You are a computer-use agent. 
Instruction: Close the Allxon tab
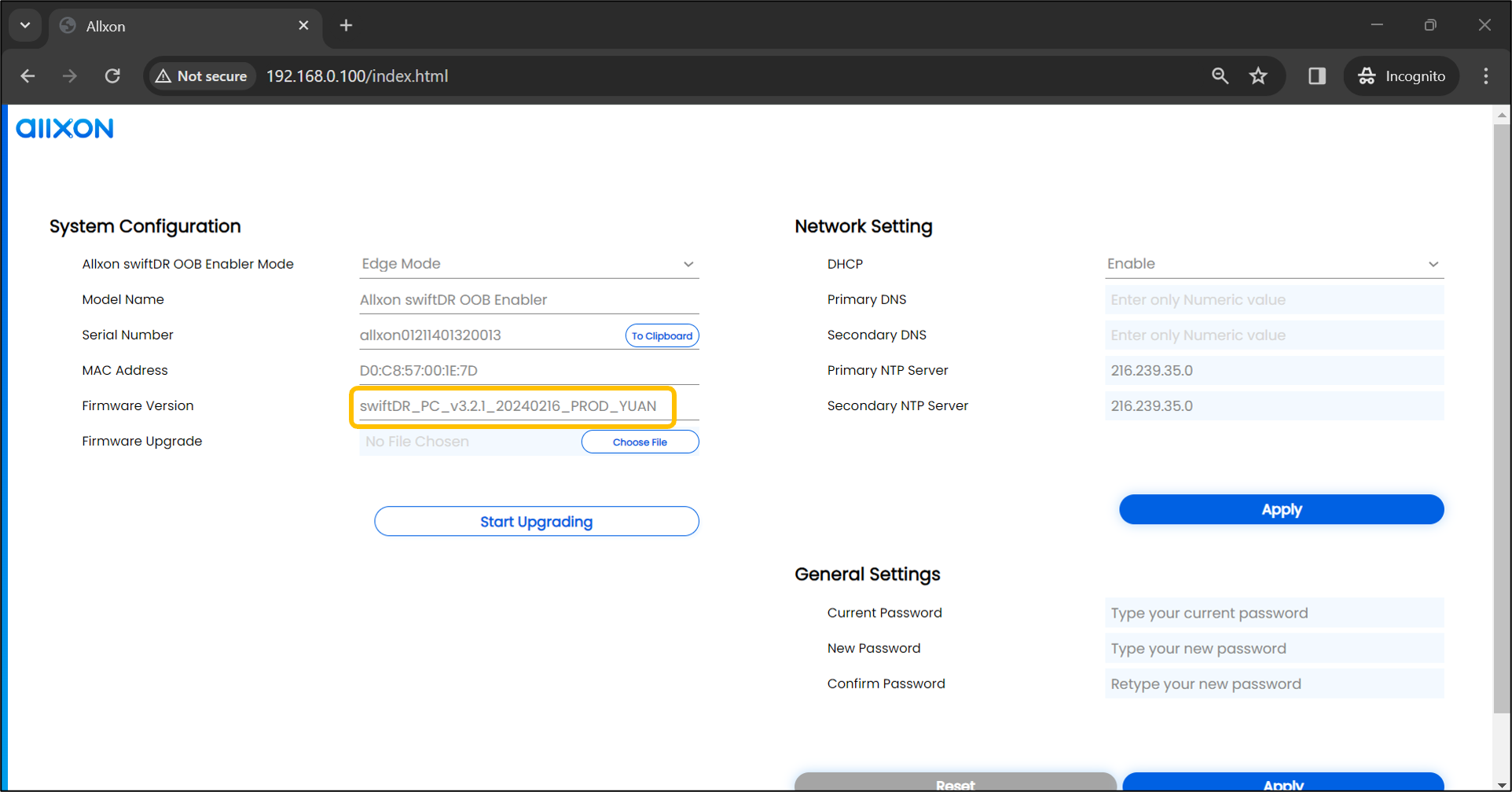[303, 26]
